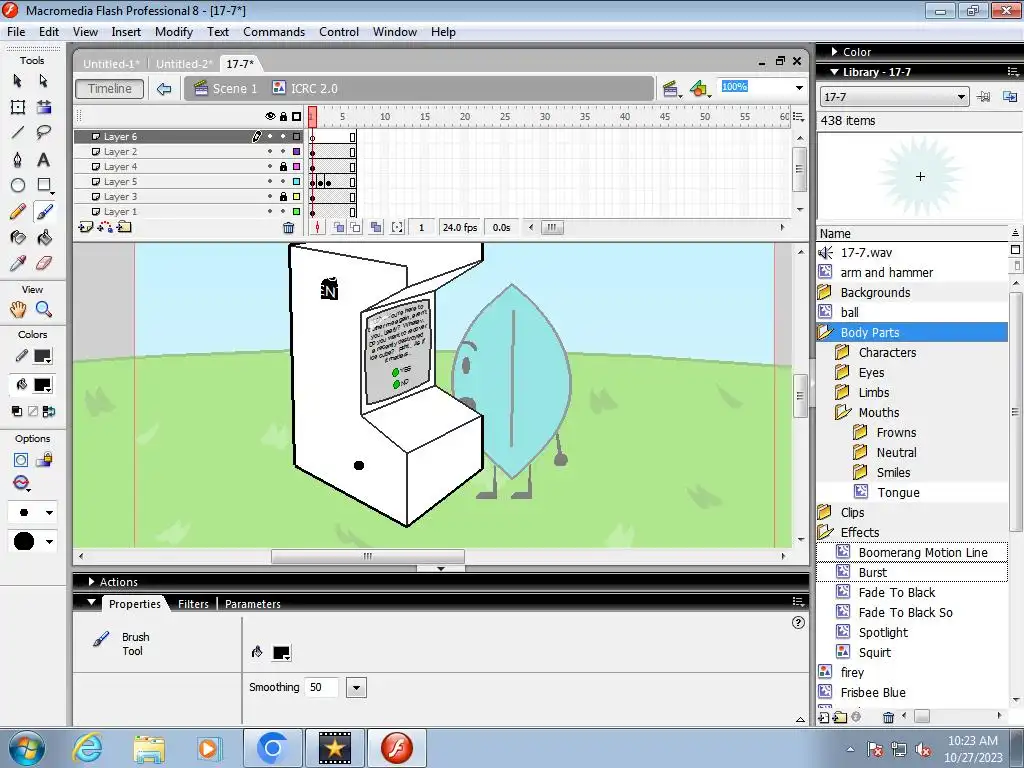Click fill color swatch in Properties panel
This screenshot has width=1024, height=768.
281,652
